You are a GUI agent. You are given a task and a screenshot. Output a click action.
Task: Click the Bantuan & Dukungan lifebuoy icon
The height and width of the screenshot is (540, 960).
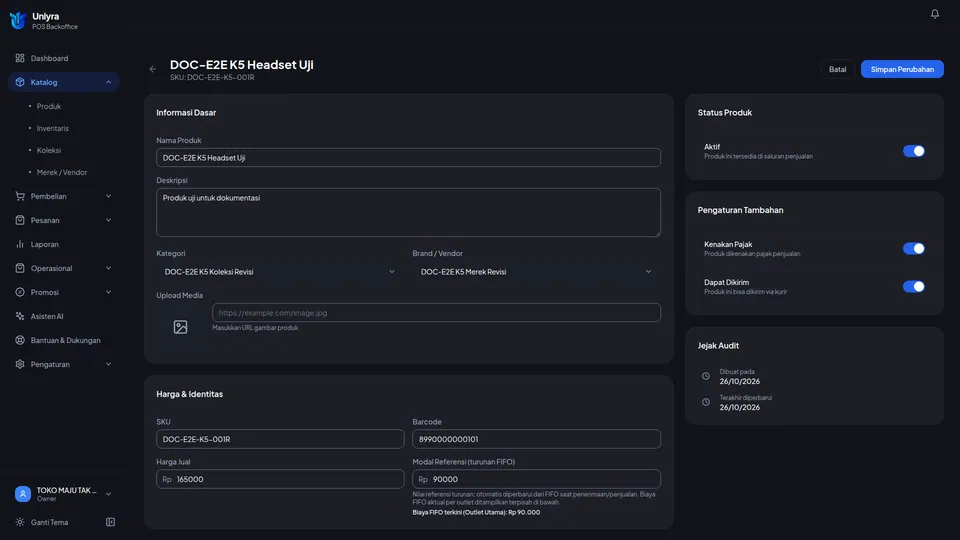(20, 340)
